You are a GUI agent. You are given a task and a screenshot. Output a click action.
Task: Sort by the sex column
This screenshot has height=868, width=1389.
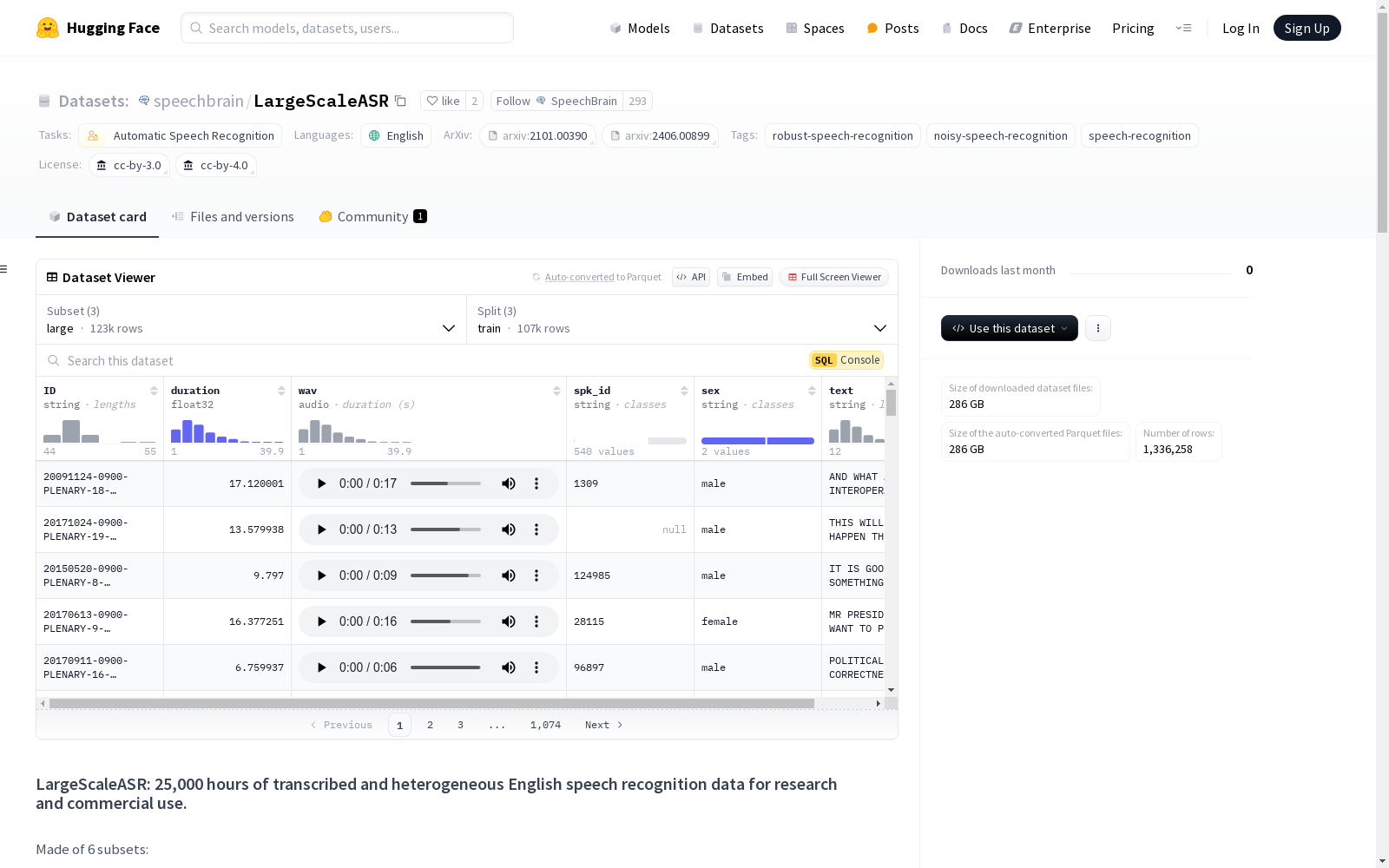pos(812,391)
